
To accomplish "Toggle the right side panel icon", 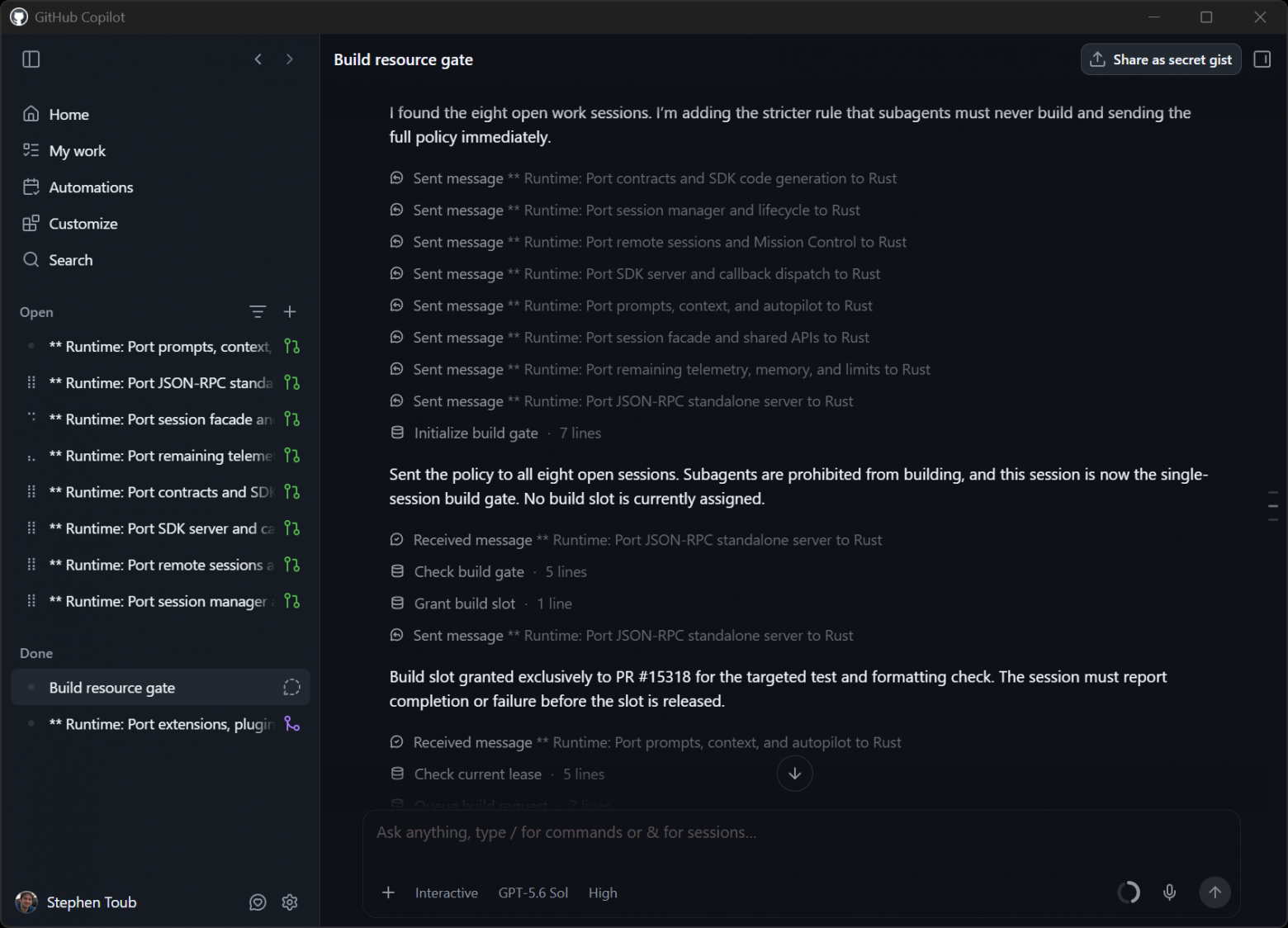I will pos(1262,59).
